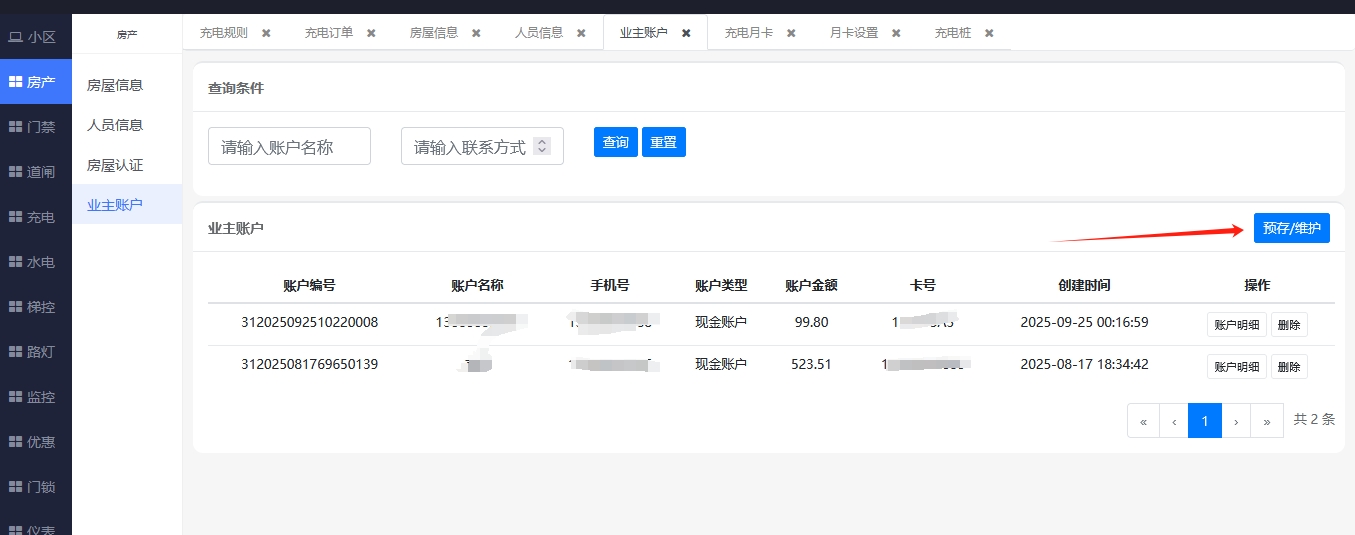View 账户明细 for account ending 0008

(1236, 324)
